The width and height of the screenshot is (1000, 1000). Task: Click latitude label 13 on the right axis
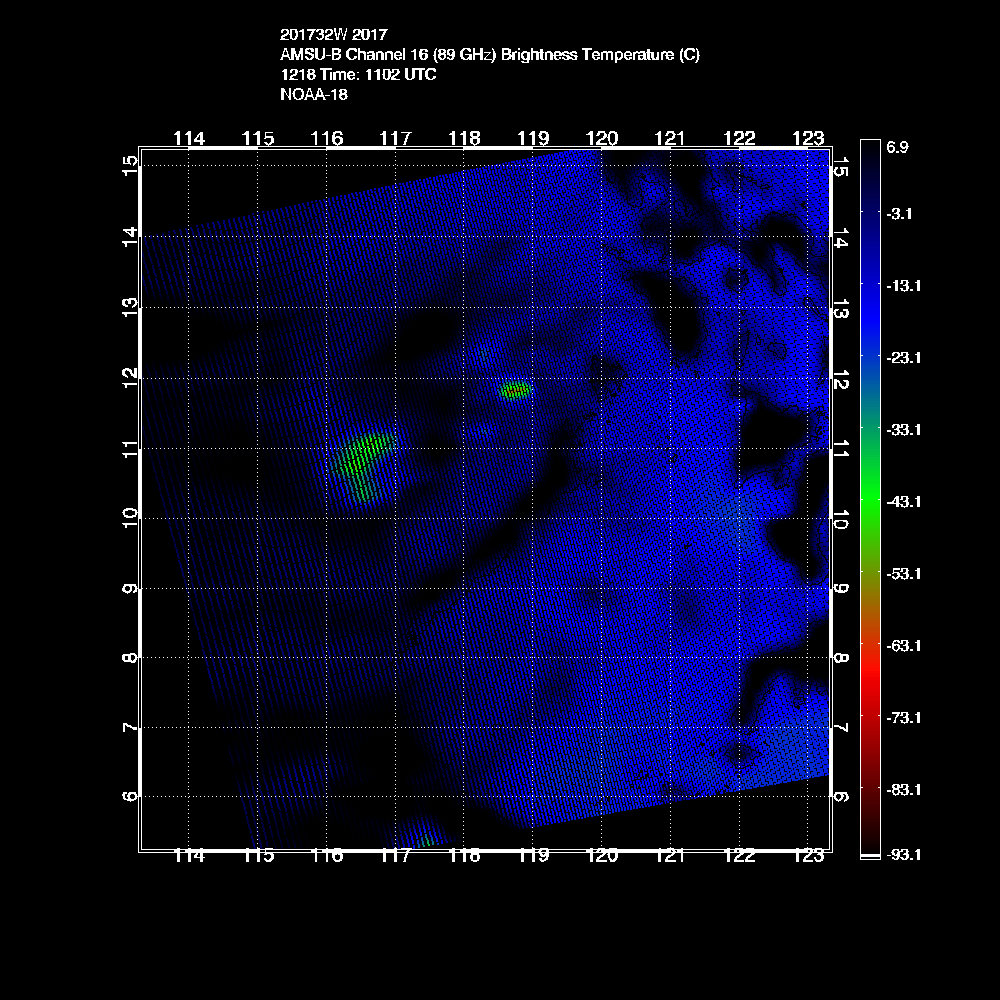(x=841, y=309)
